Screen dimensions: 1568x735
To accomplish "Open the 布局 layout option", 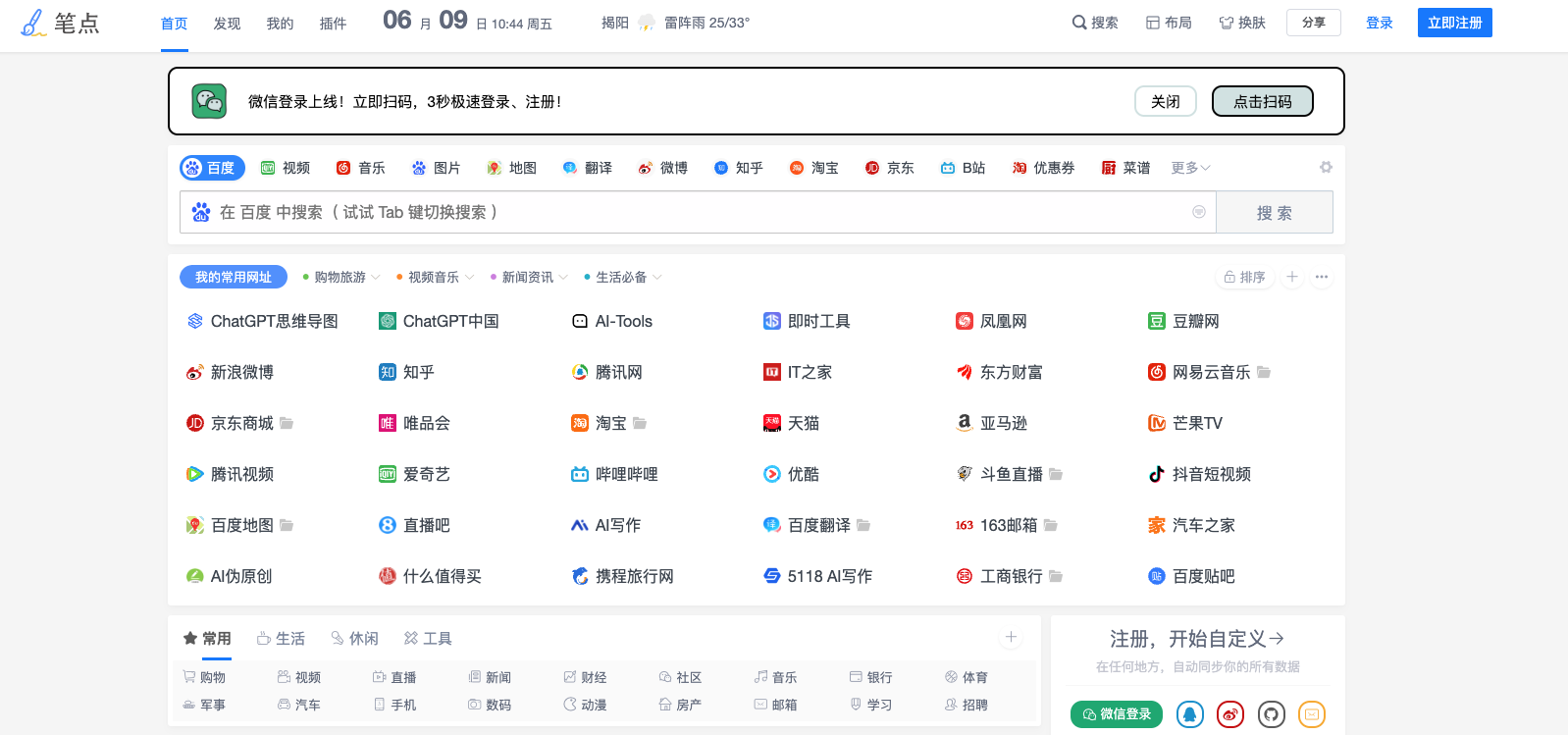I will point(1169,23).
